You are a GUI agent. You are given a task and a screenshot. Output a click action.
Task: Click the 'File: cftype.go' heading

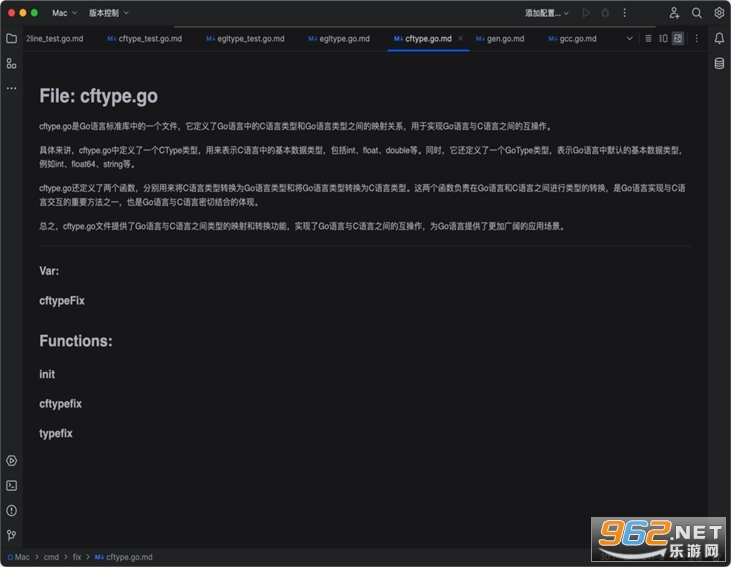tap(98, 96)
